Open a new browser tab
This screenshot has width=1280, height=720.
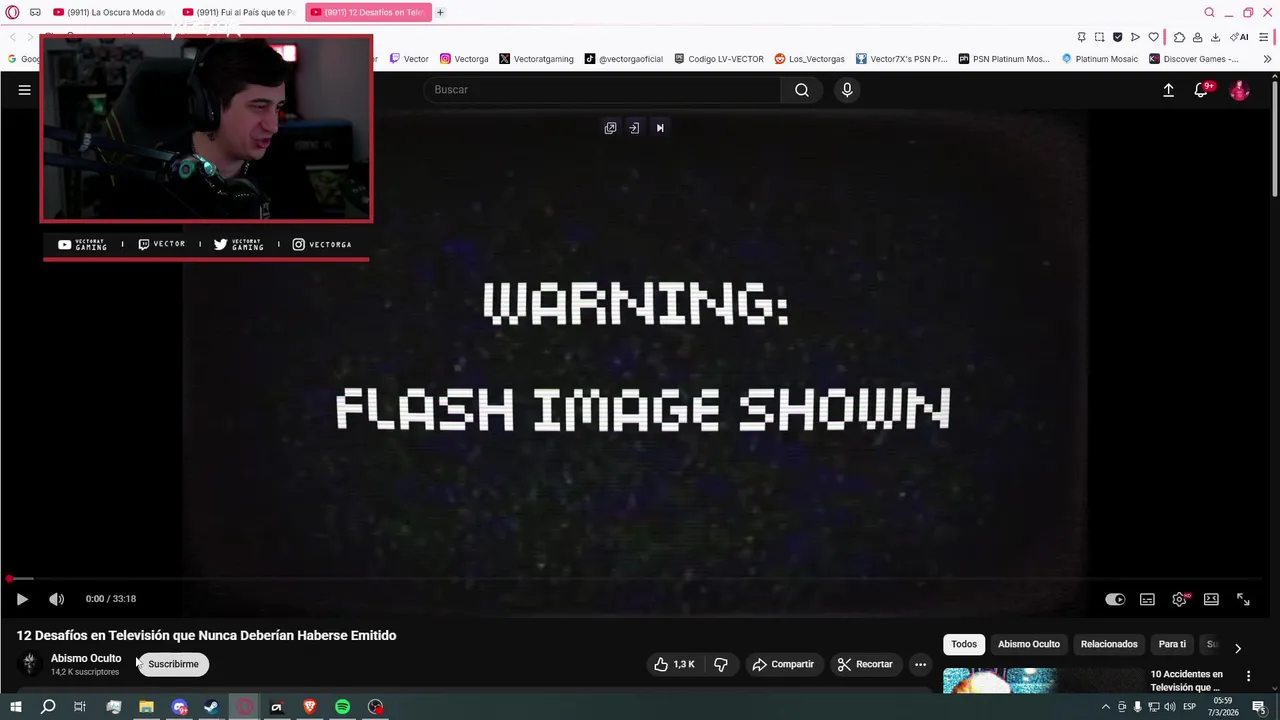[x=440, y=12]
